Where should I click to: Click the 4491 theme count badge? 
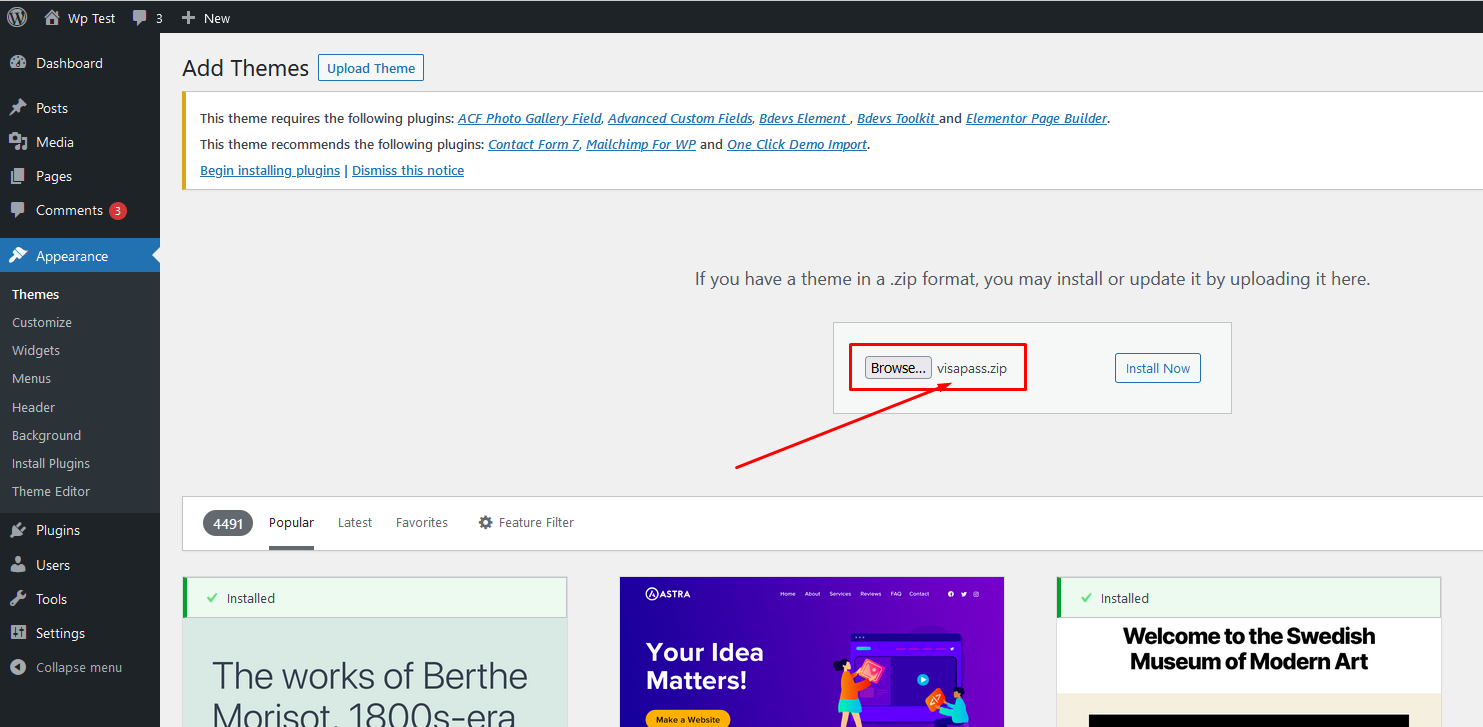[228, 523]
